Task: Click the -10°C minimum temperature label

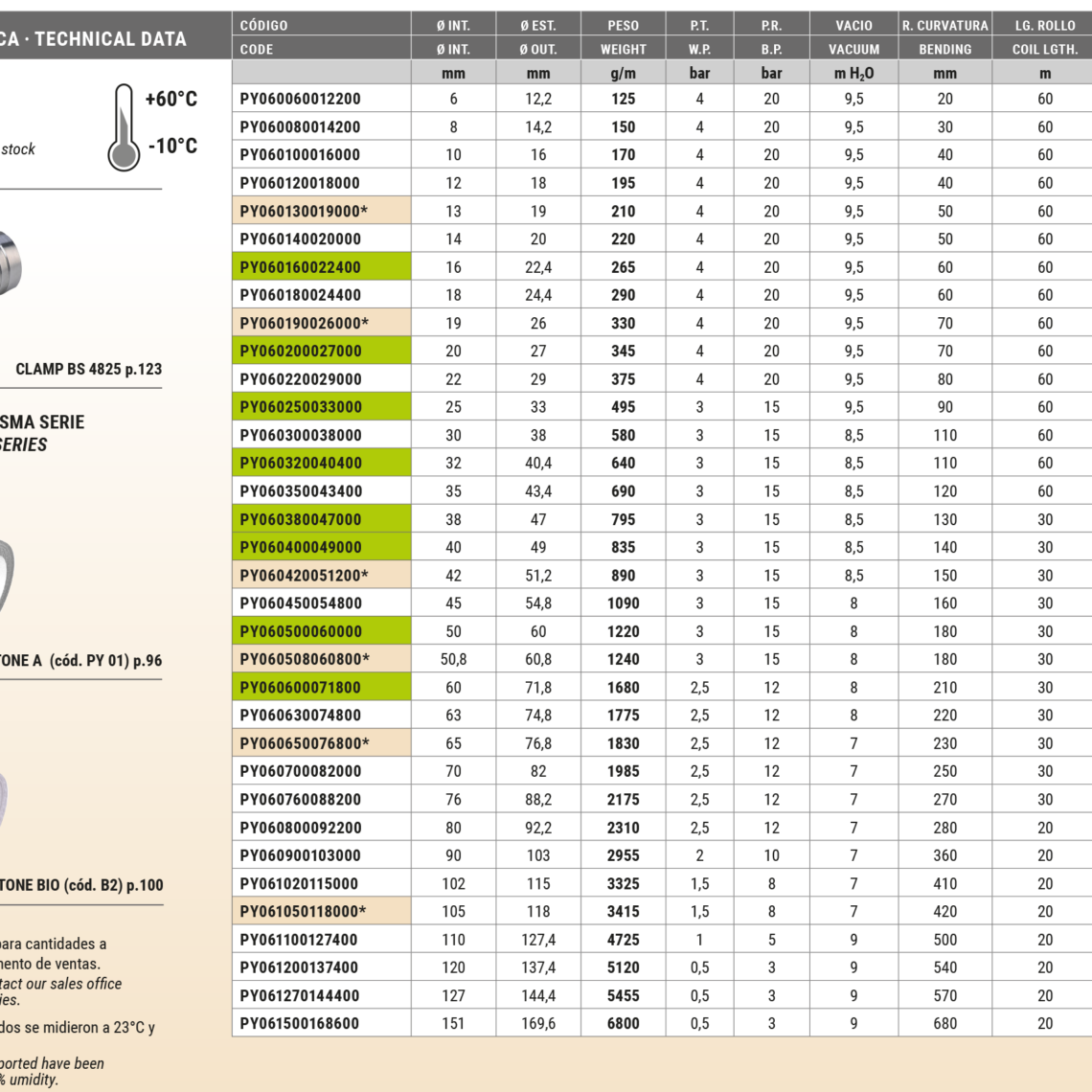Action: point(172,146)
